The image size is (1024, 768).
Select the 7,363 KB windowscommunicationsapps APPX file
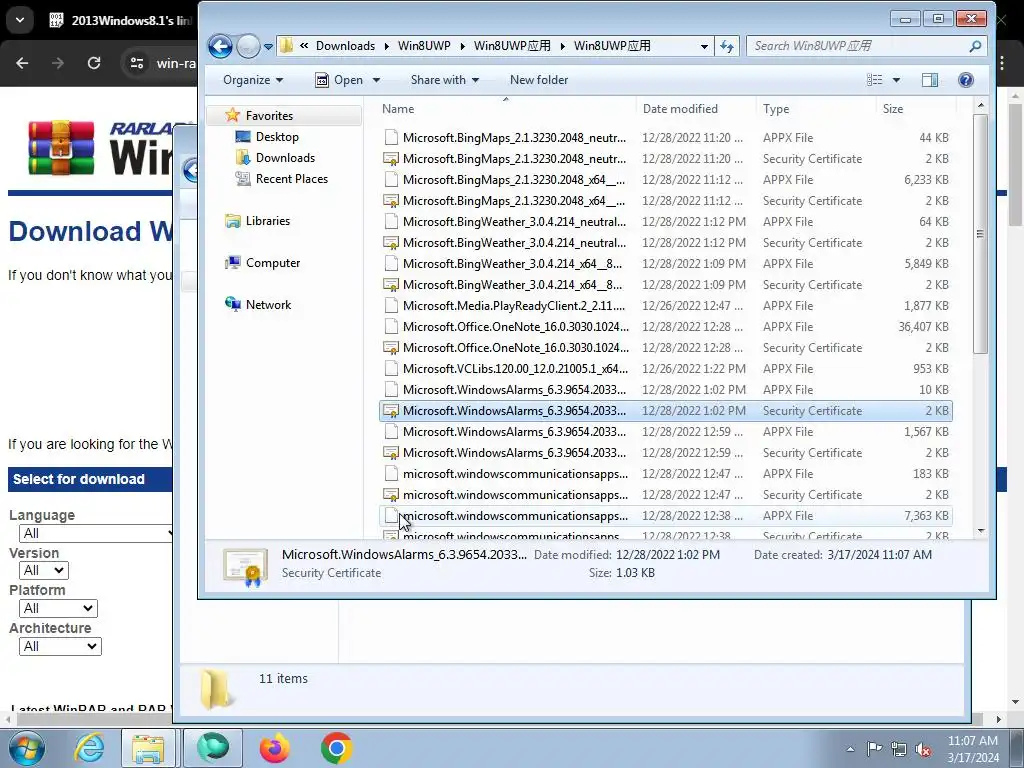click(665, 516)
